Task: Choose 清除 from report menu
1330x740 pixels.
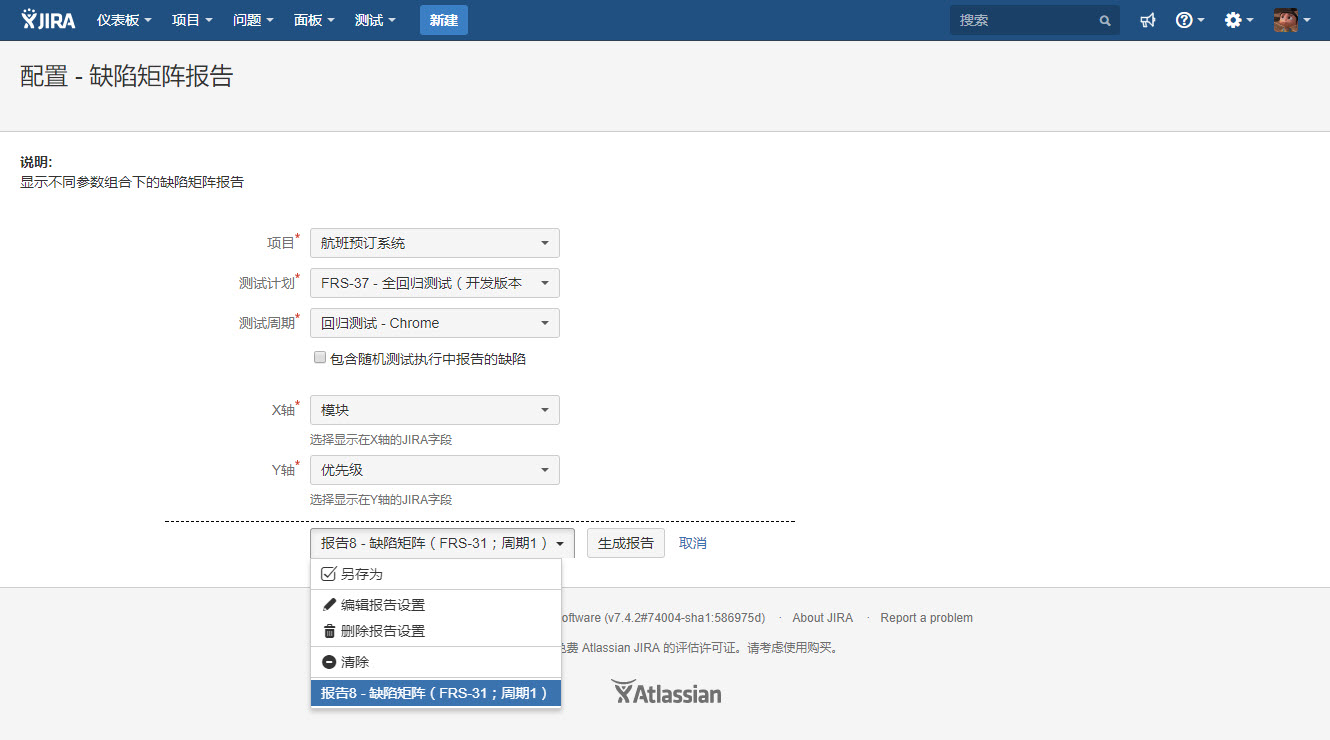Action: tap(436, 662)
